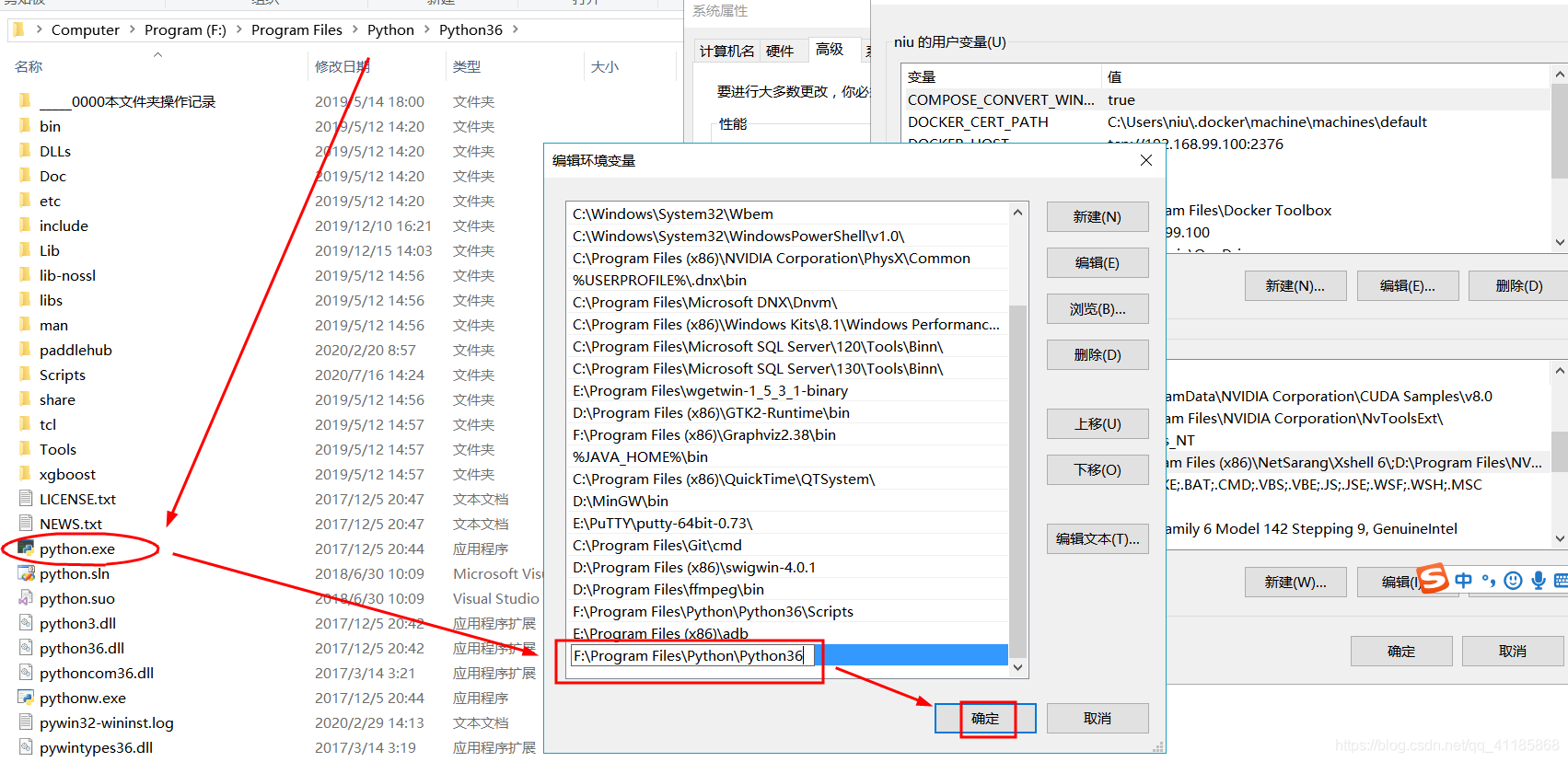The image size is (1568, 762).
Task: Click 编辑文本(T)... button
Action: pyautogui.click(x=1098, y=538)
